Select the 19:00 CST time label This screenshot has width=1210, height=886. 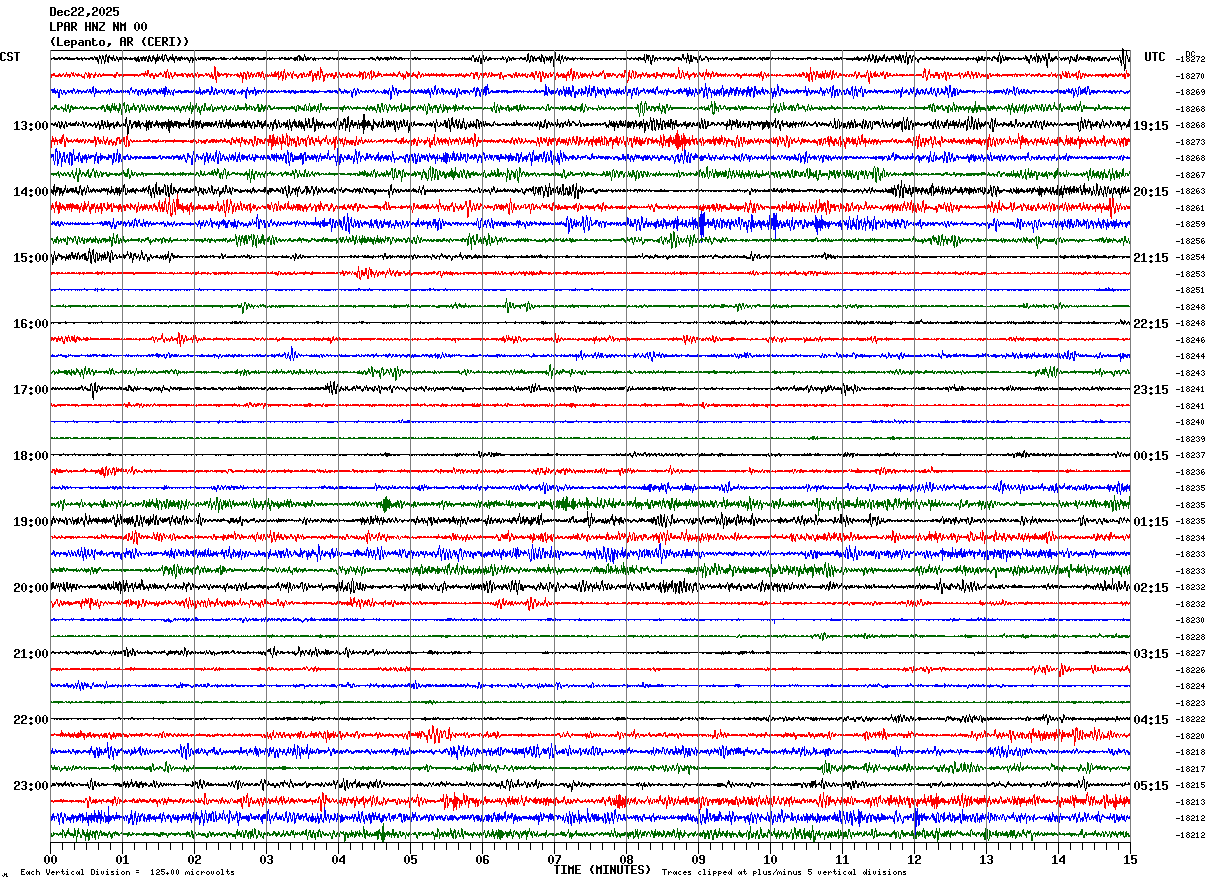pyautogui.click(x=31, y=522)
